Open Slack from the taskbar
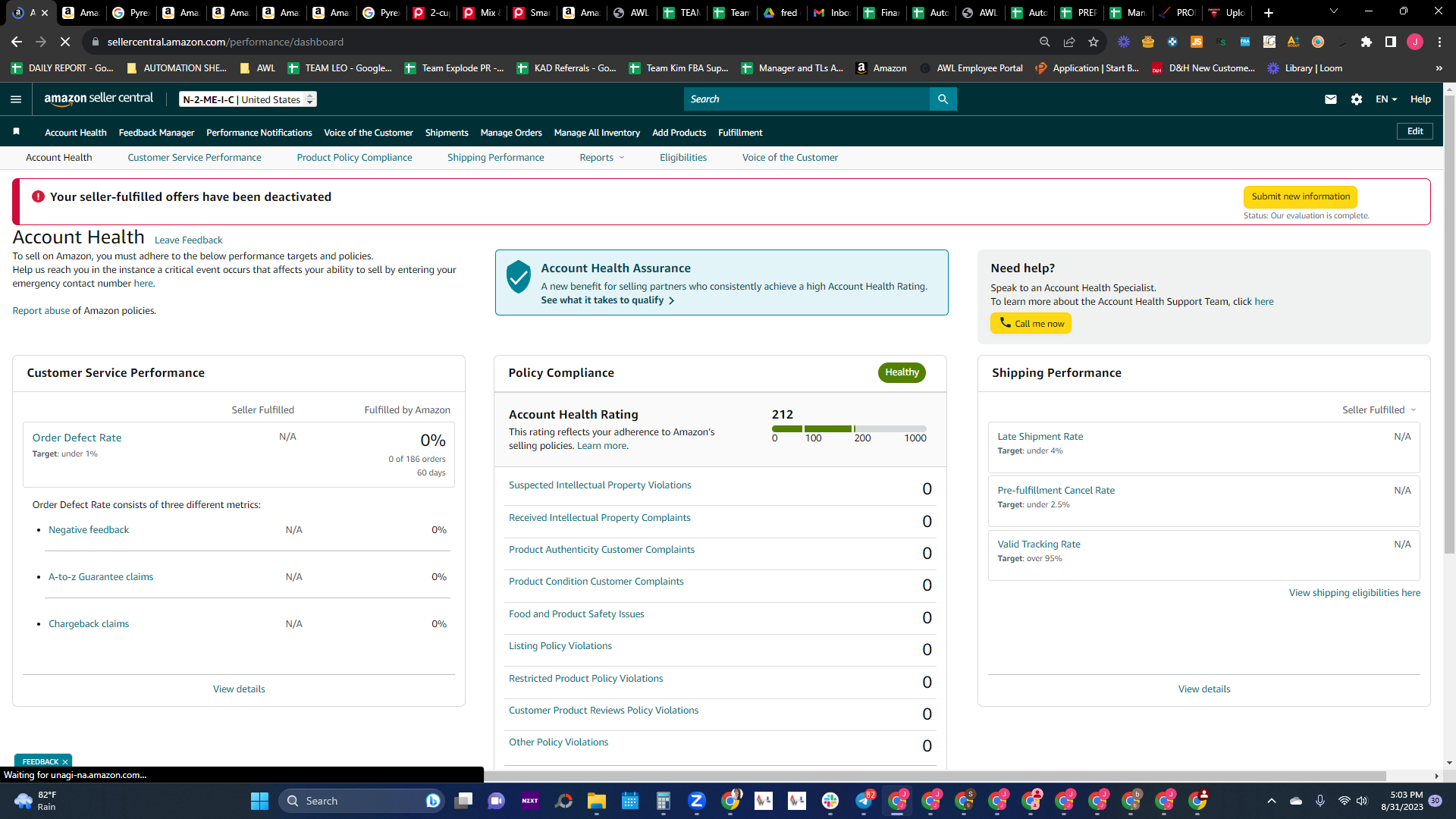This screenshot has height=819, width=1456. [830, 801]
